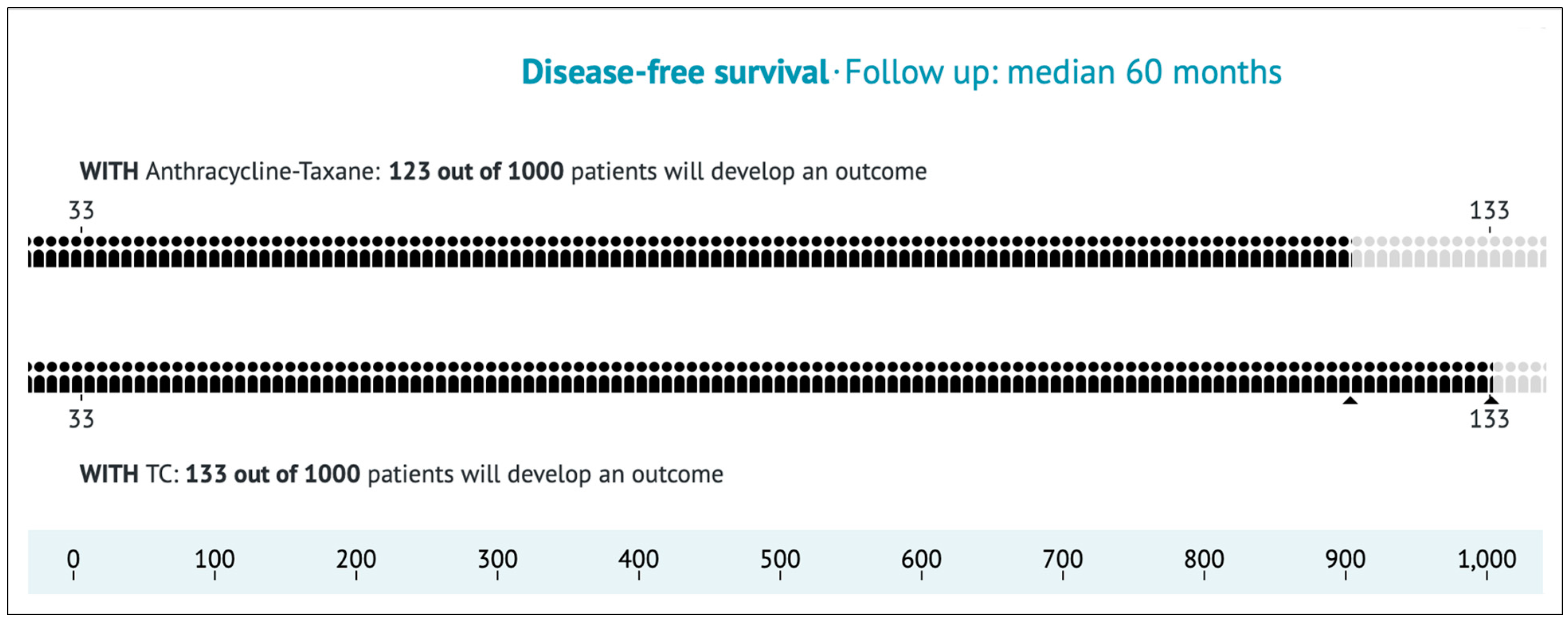Viewport: 1568px width, 622px height.
Task: Click the '33' label beneath the bottom row
Action: point(81,419)
